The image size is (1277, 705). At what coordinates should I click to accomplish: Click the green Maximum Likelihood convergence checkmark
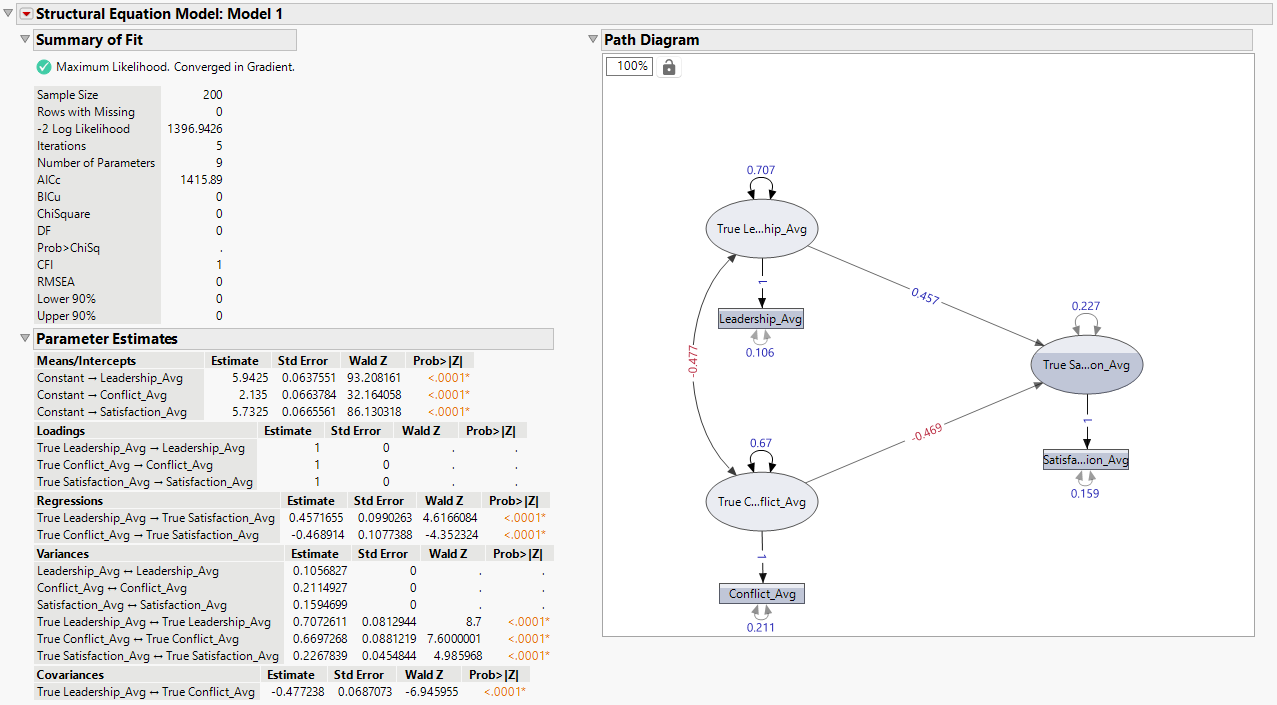click(43, 66)
